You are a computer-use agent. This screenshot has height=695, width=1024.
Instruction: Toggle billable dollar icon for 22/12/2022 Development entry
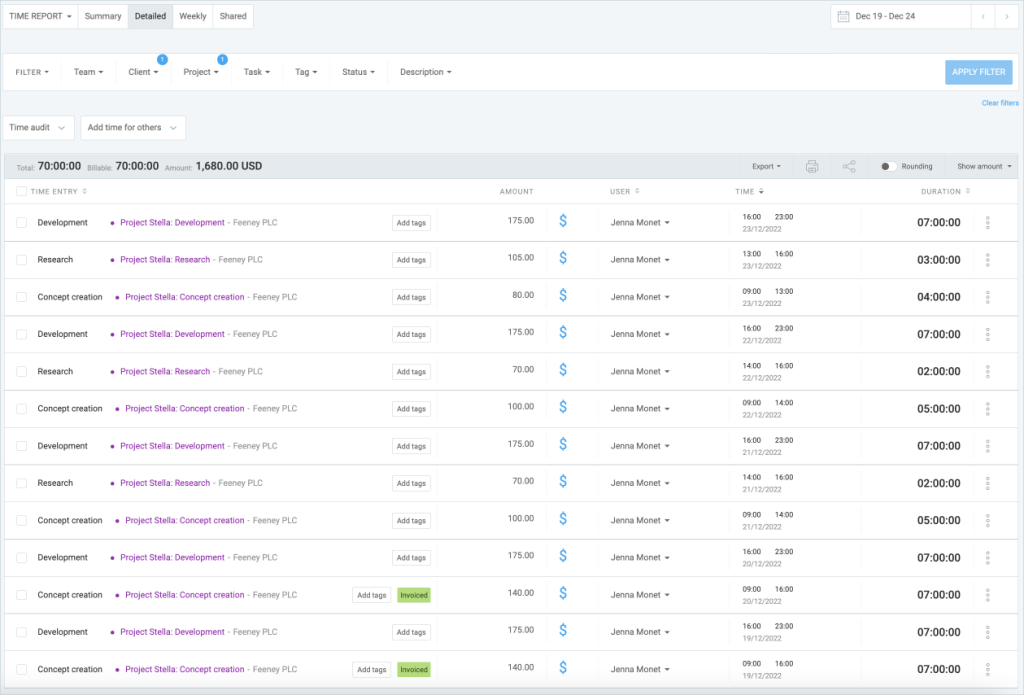pyautogui.click(x=563, y=333)
